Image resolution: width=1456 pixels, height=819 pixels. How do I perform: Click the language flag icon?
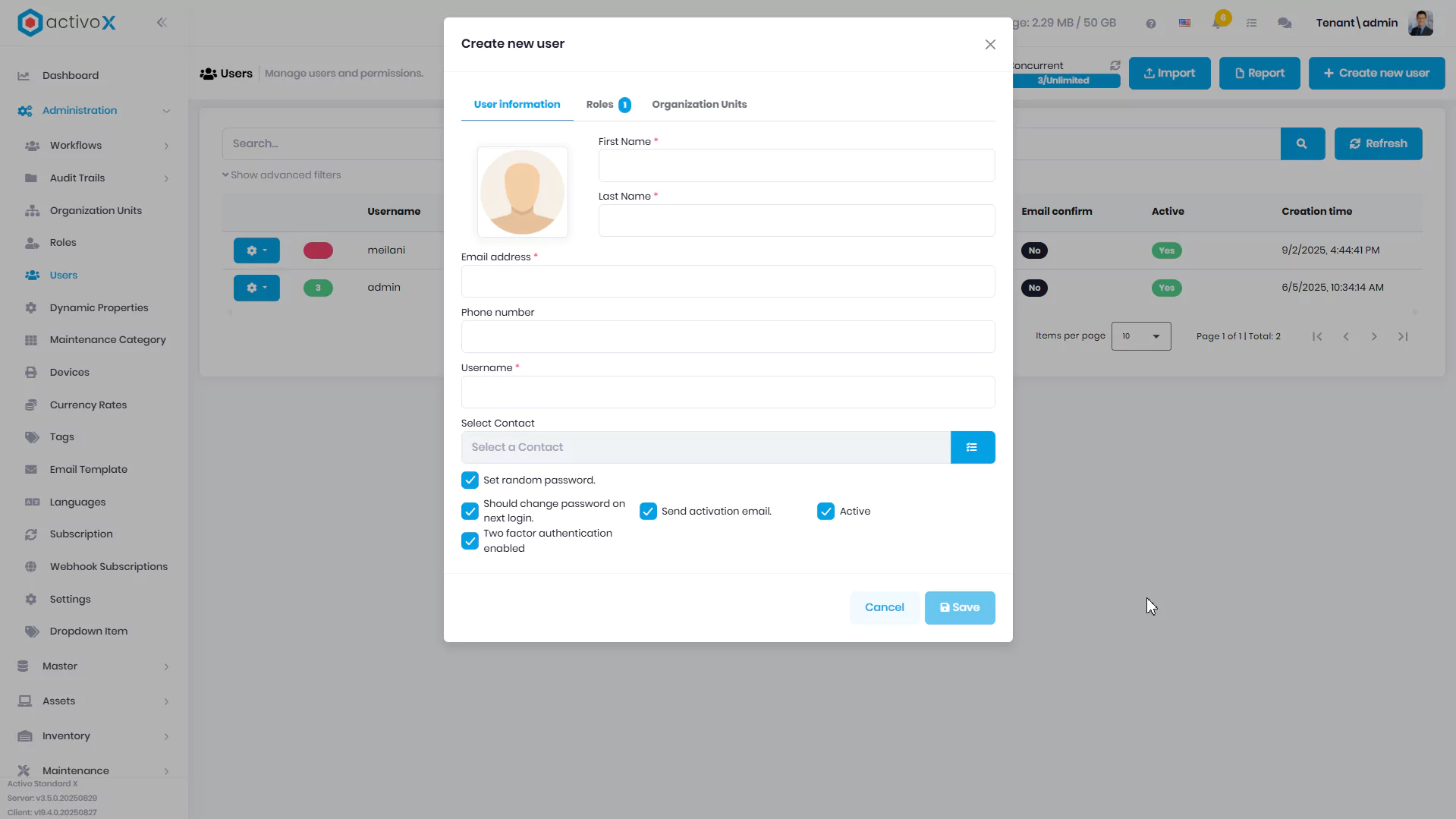point(1184,24)
